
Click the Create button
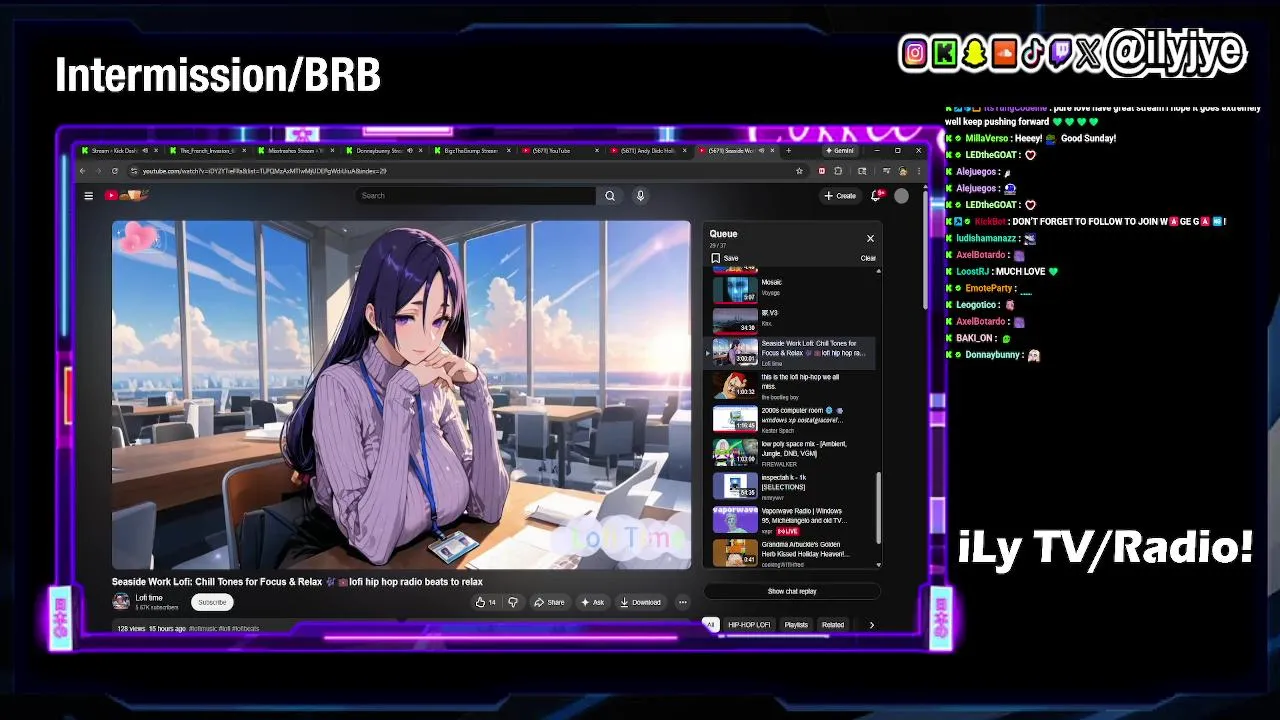tap(840, 196)
